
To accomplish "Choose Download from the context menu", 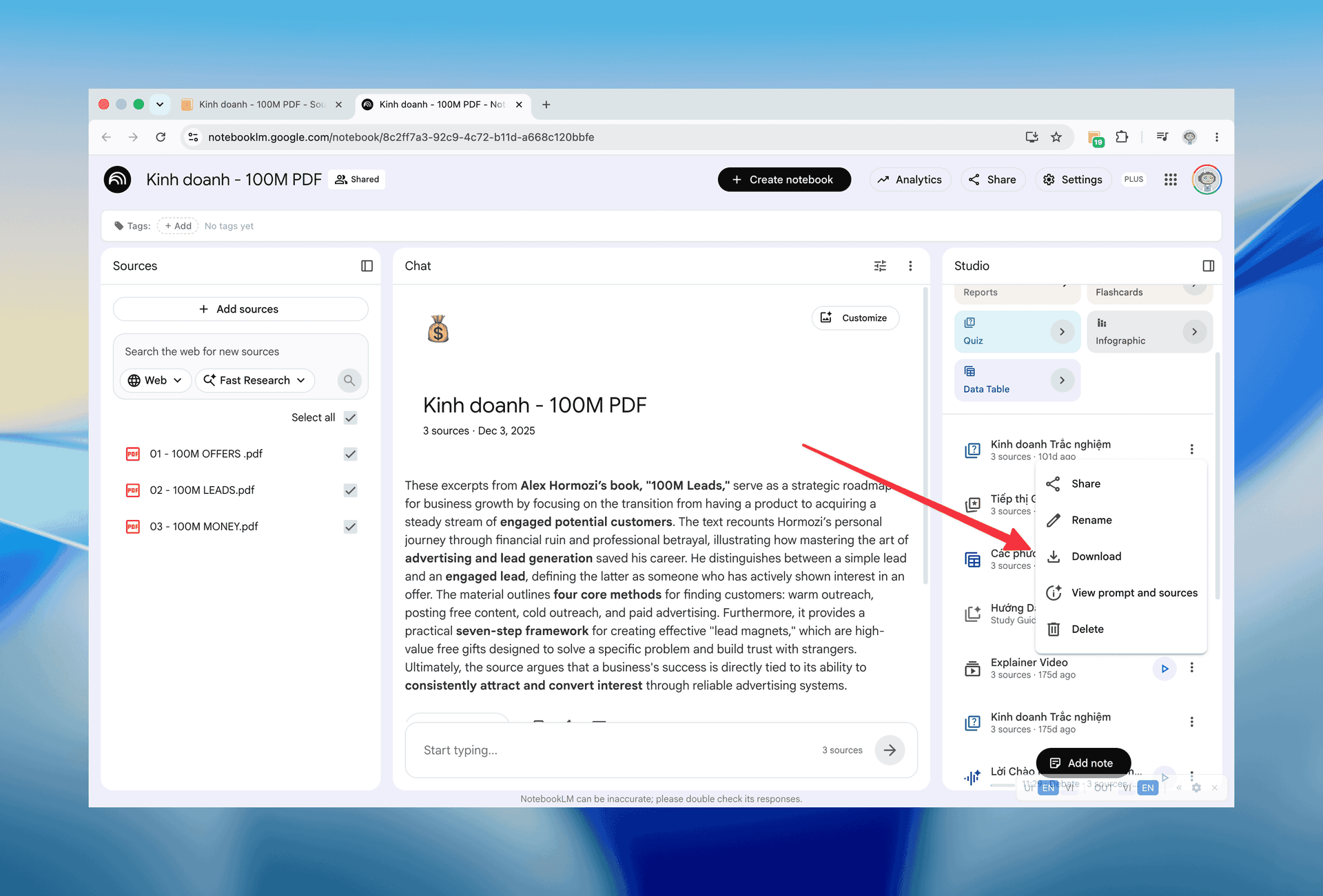I will point(1121,556).
